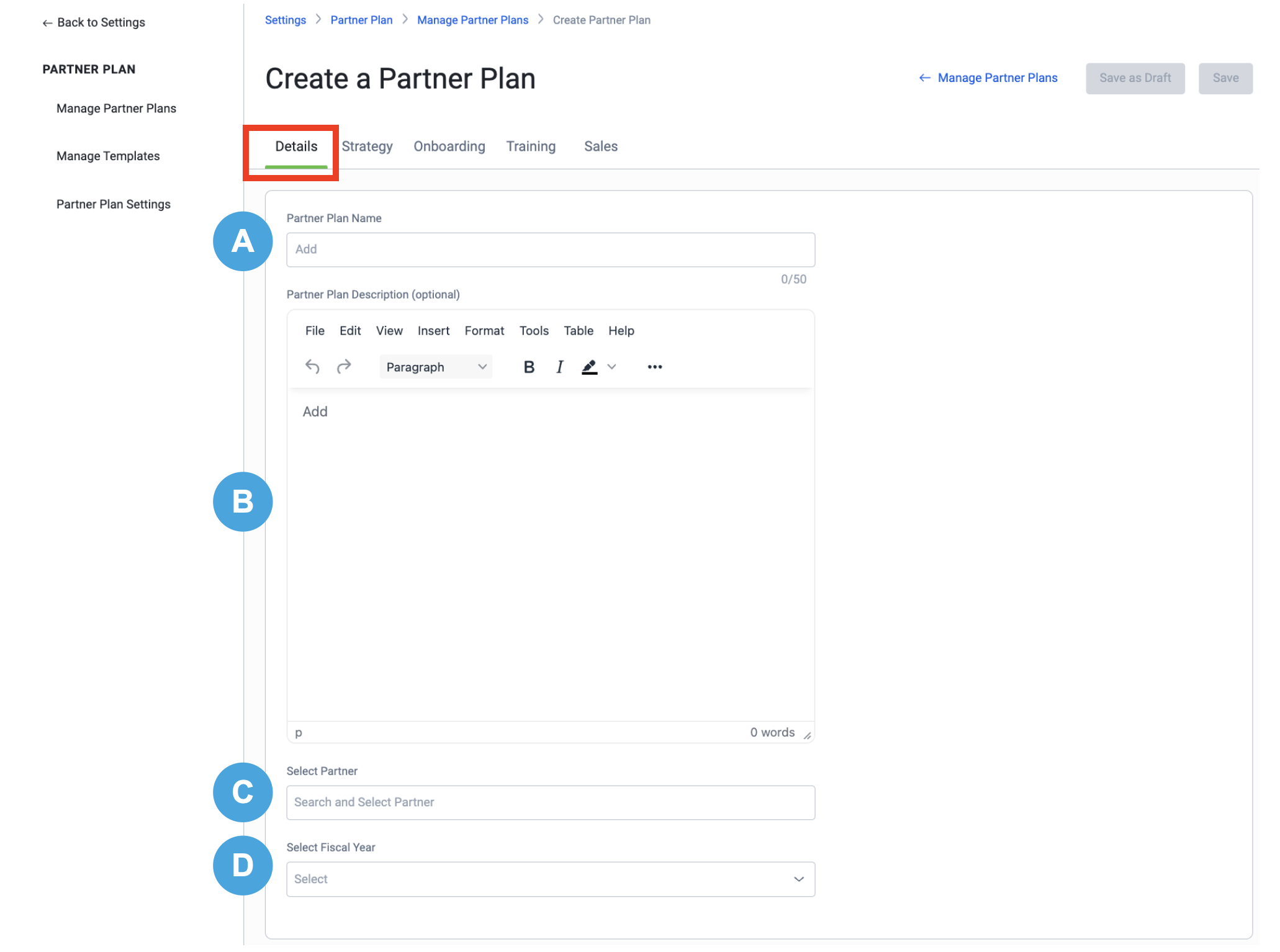Open highlight color picker chevron
The width and height of the screenshot is (1280, 952).
pyautogui.click(x=611, y=367)
